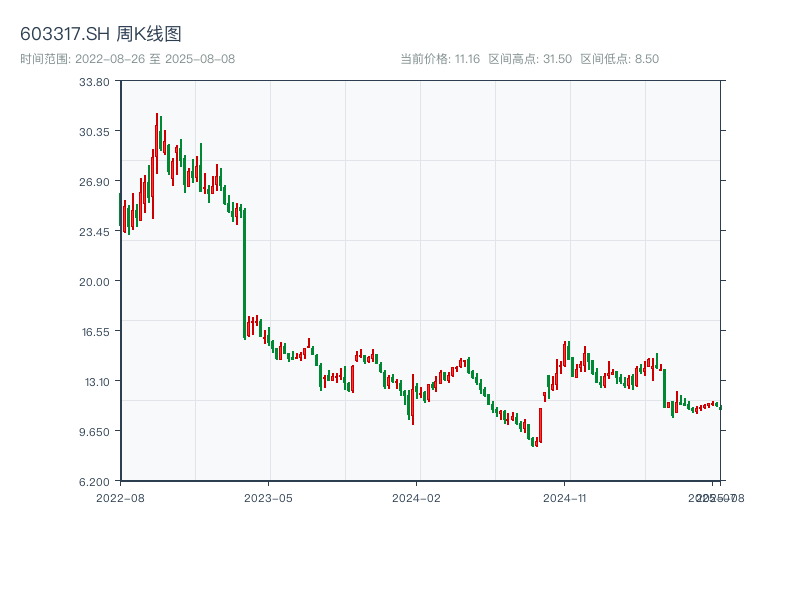Select the 当前价格 11.16 label
800x600 pixels.
440,59
